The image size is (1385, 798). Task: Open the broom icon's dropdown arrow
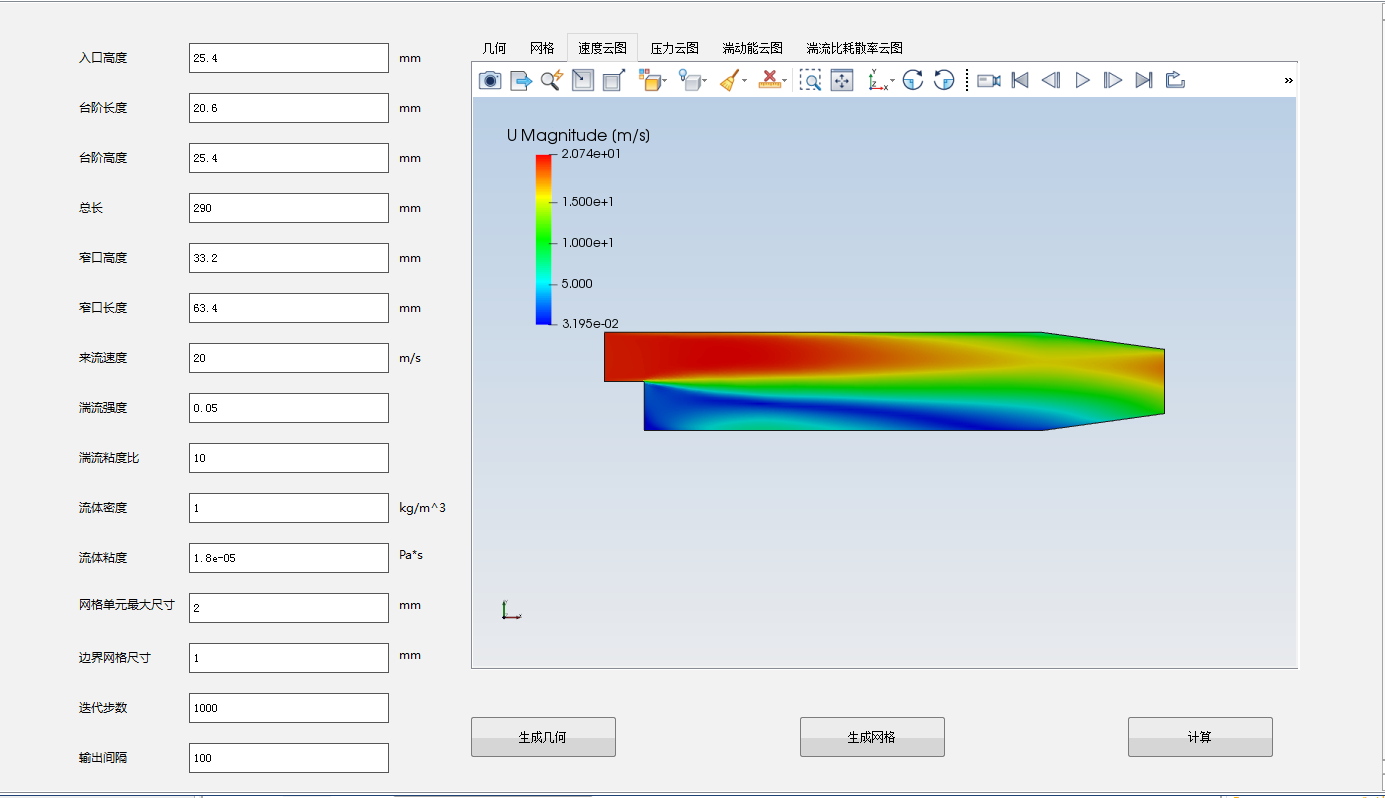click(745, 81)
